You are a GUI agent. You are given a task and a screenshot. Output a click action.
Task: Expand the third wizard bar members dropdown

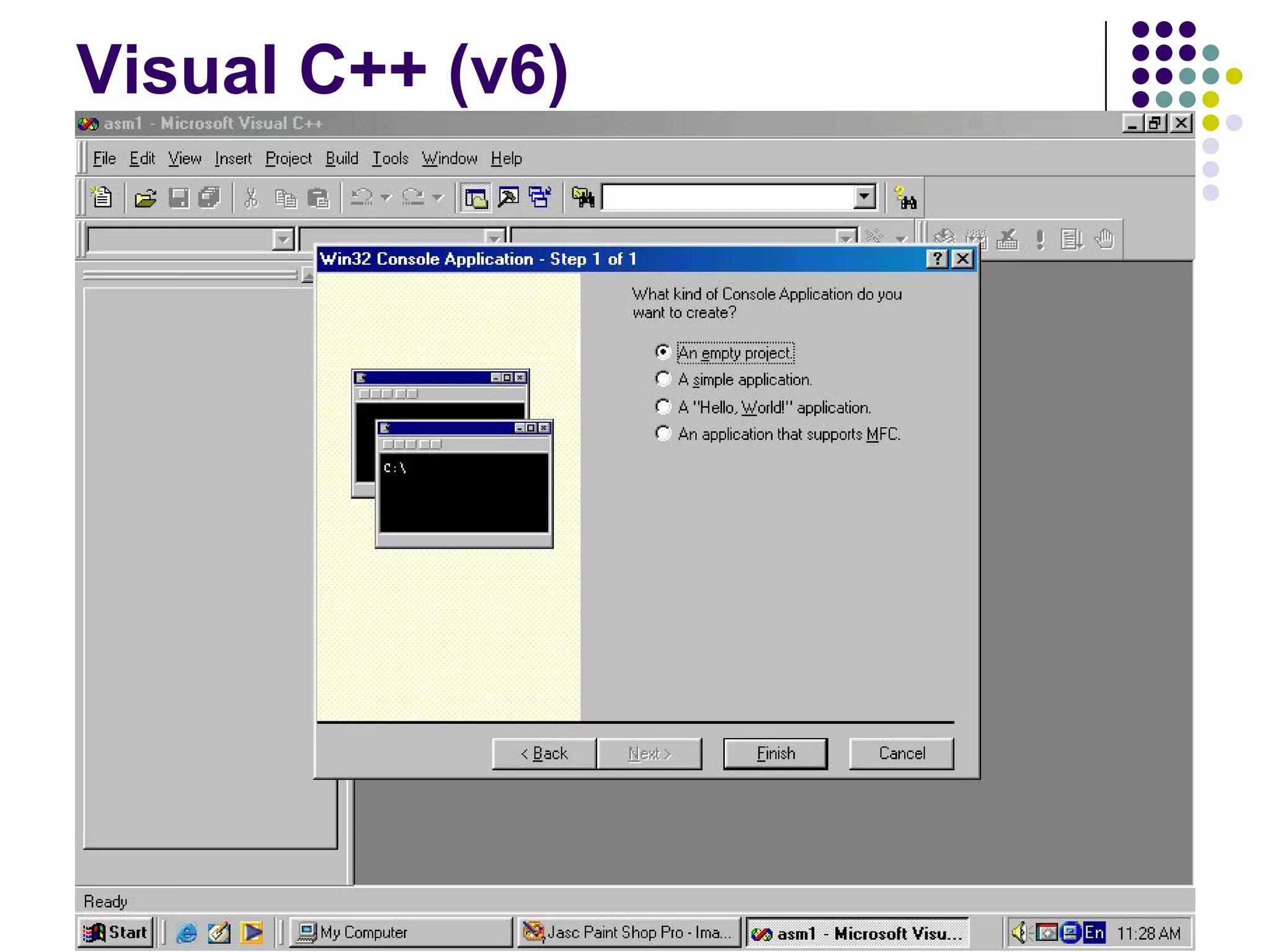(846, 237)
